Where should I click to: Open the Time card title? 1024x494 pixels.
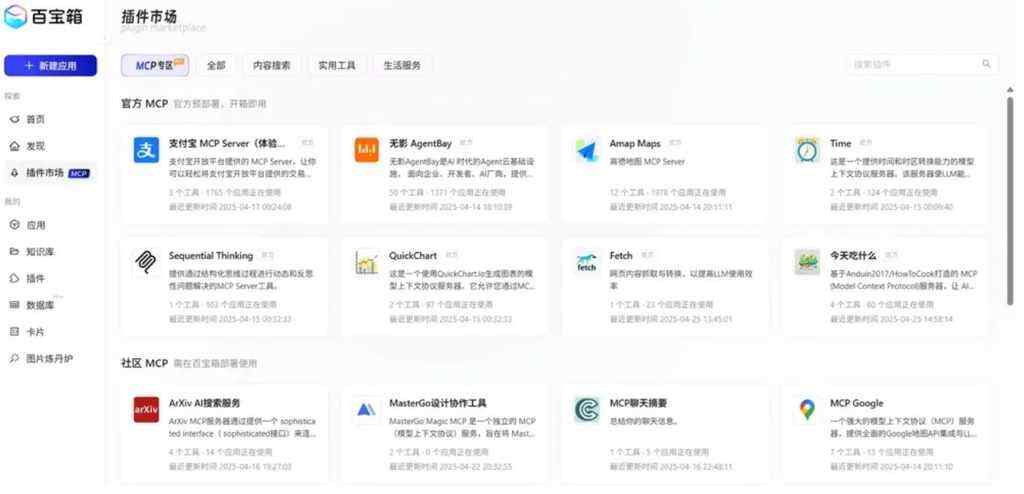[x=840, y=143]
